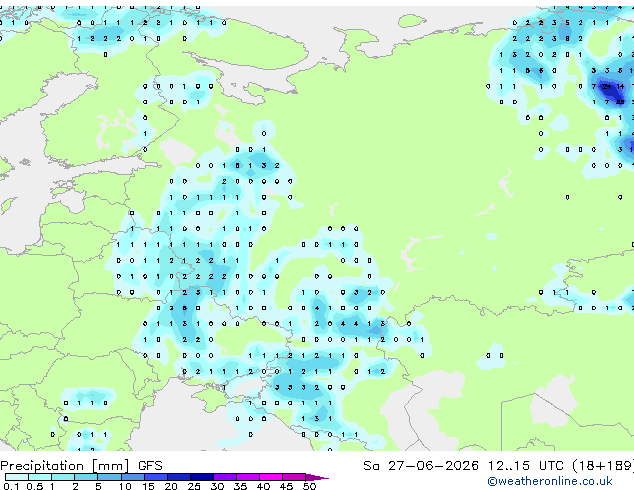Click the legend label '10'
This screenshot has height=490, width=634.
[x=125, y=486]
